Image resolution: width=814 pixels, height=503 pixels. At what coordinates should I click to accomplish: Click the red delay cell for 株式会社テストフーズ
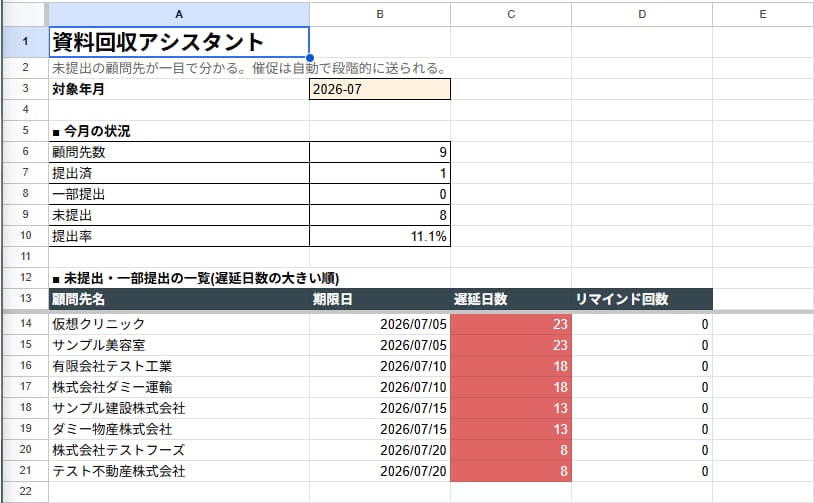point(511,450)
